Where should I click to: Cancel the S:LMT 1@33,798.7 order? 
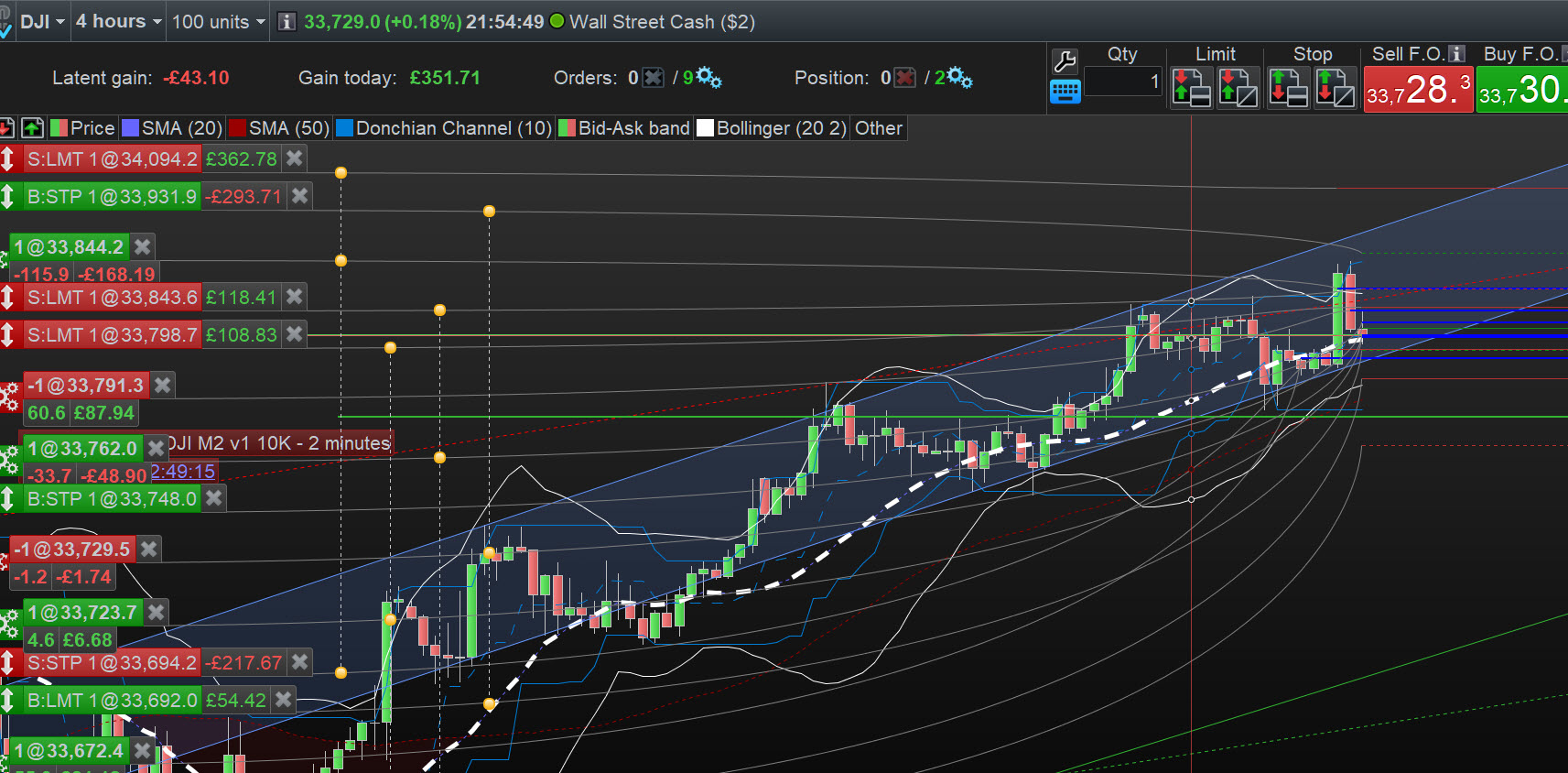294,334
